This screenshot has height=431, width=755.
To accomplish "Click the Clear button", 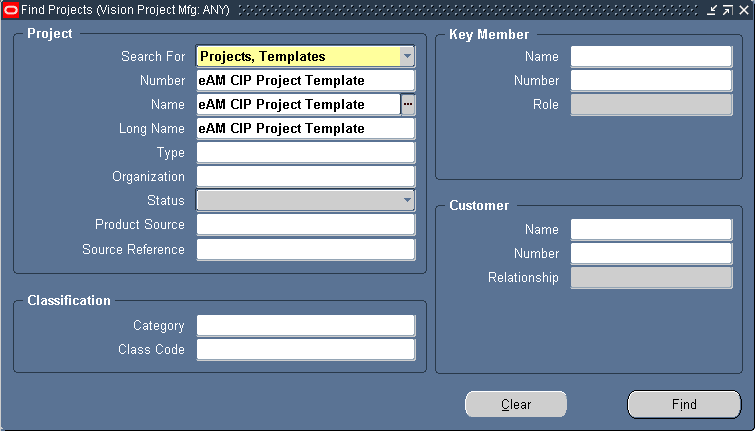I will pos(516,405).
